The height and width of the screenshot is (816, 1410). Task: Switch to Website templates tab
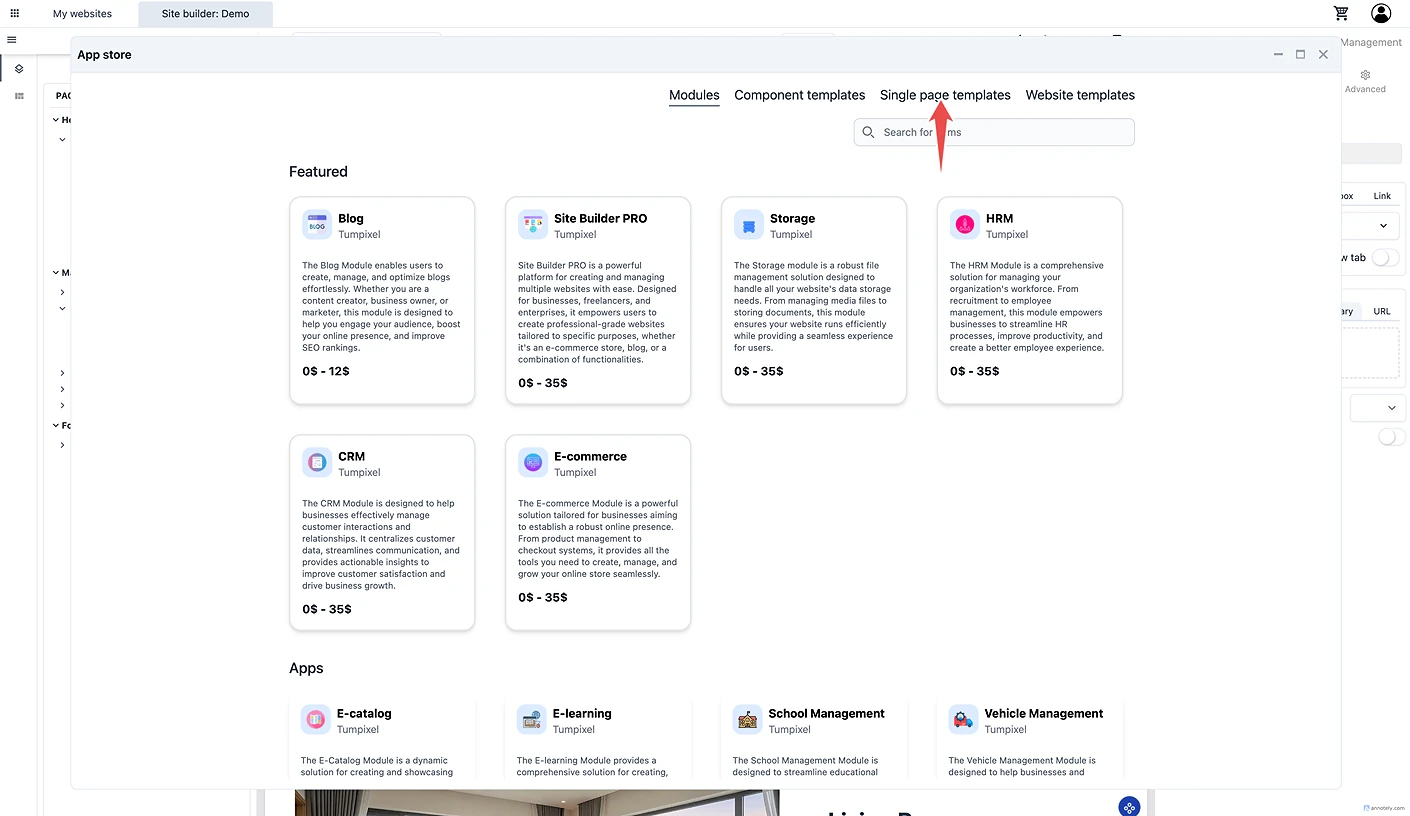tap(1080, 95)
